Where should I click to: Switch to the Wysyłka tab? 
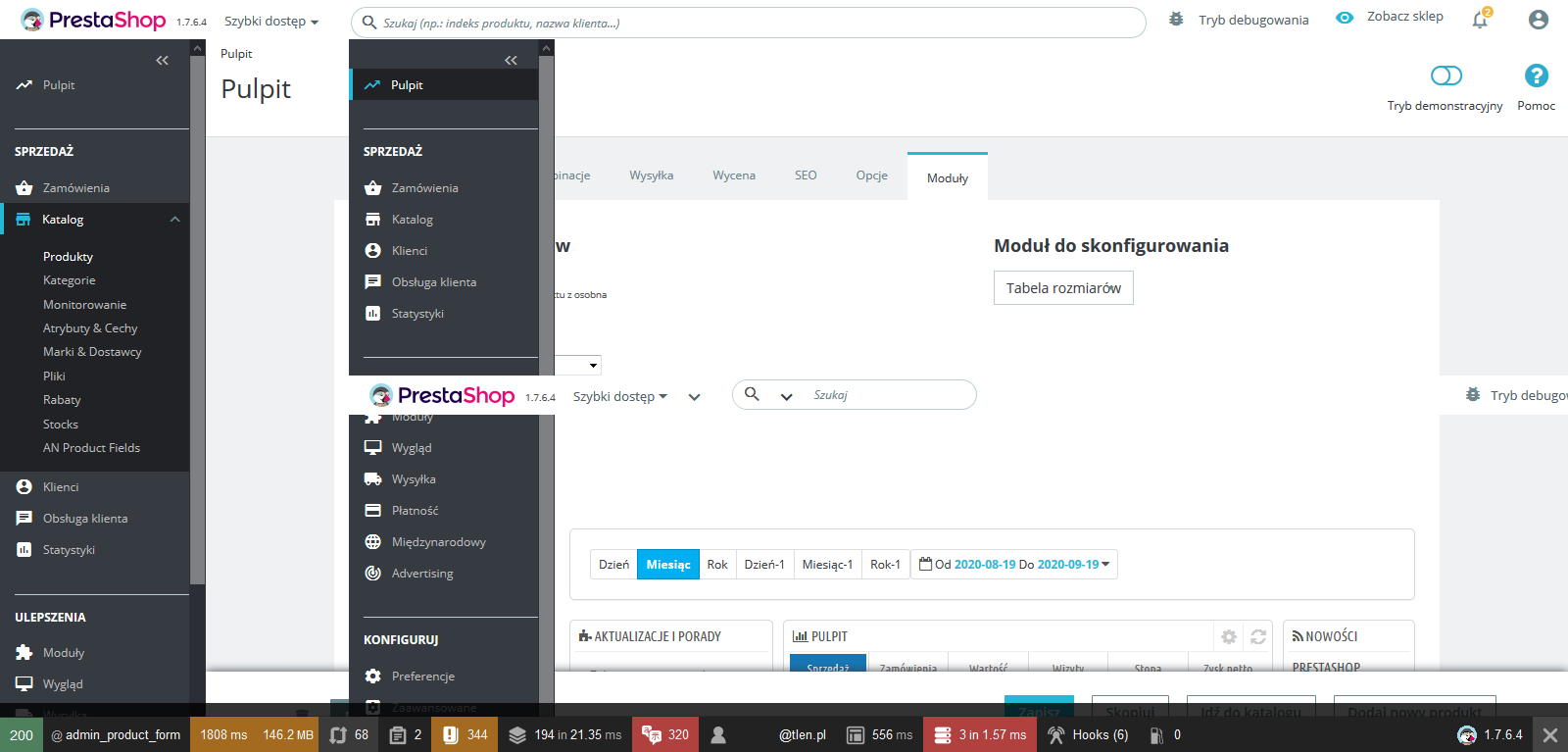[x=652, y=175]
